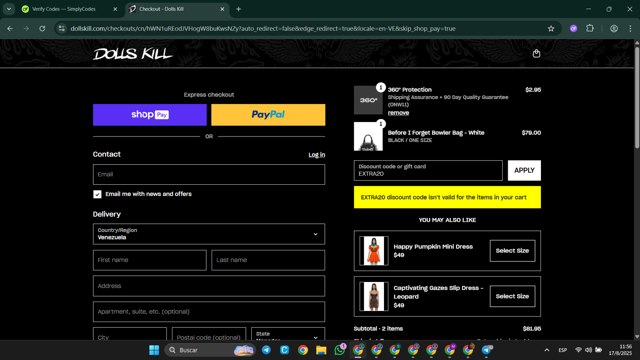Click the purple extension icon in toolbar

(x=573, y=29)
